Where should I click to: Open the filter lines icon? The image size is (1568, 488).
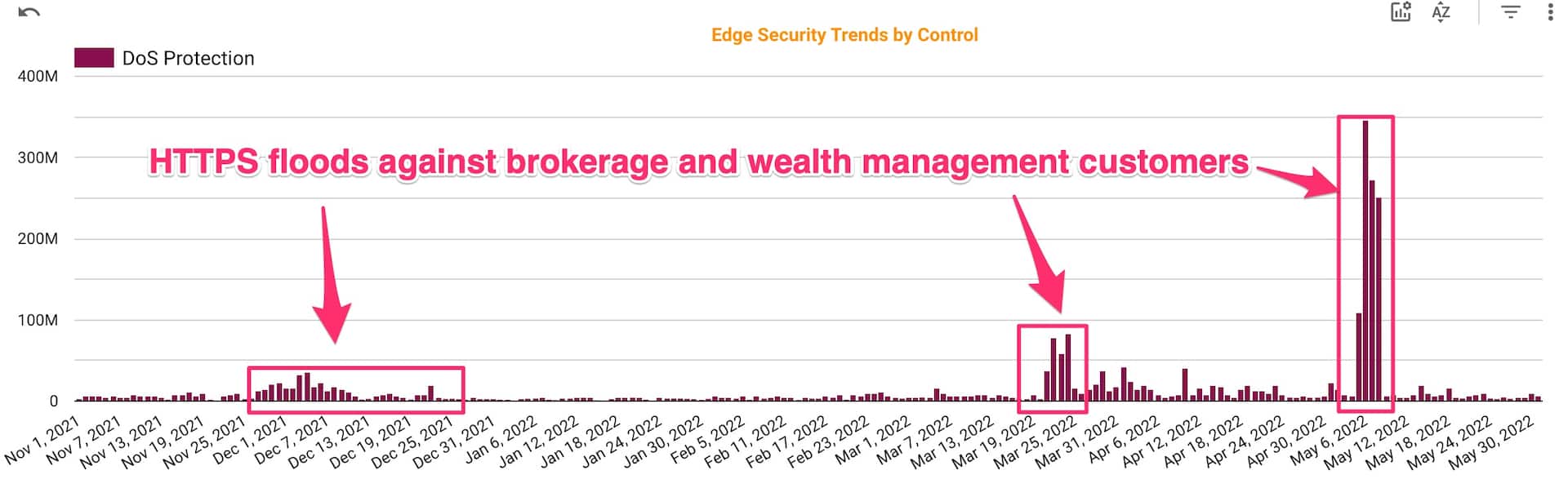[1511, 12]
